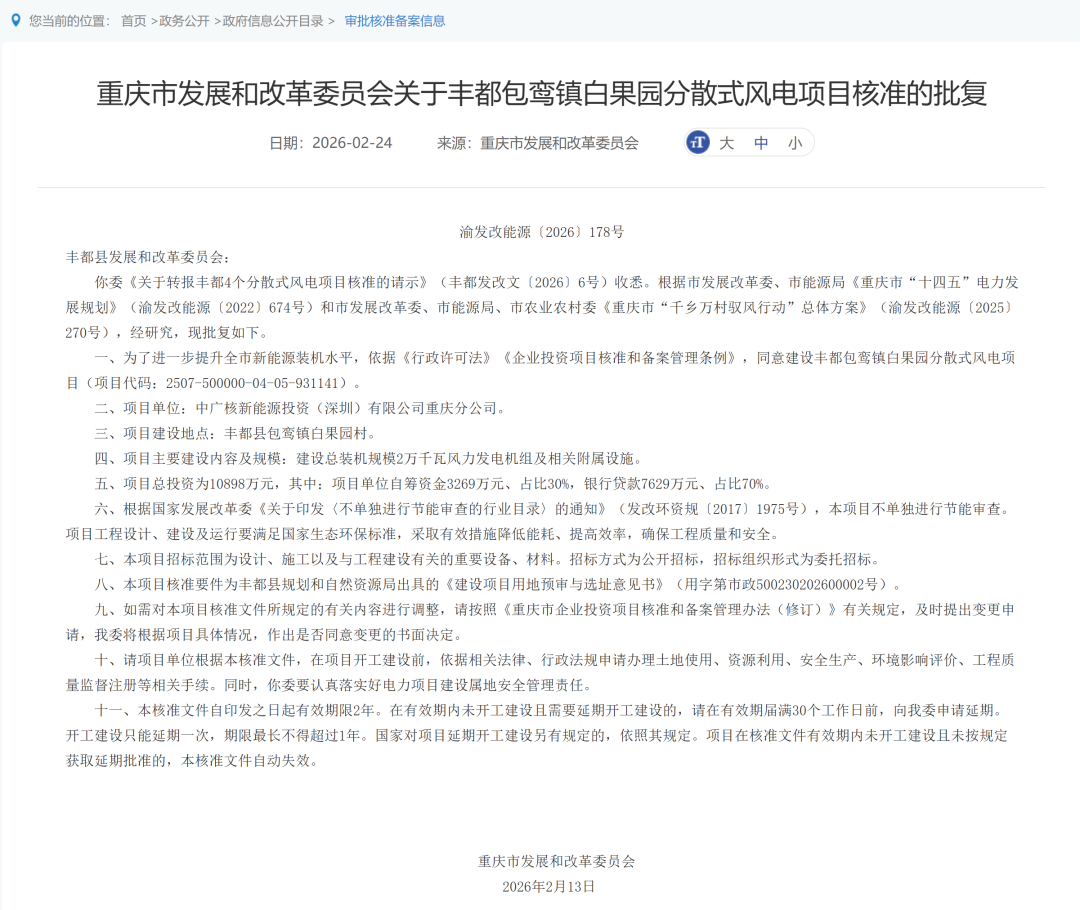Viewport: 1080px width, 910px height.
Task: Set text size to small (小)
Action: point(794,143)
